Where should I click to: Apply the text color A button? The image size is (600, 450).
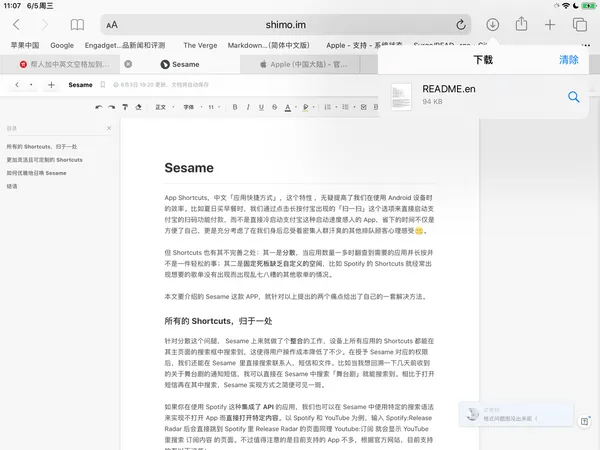click(288, 108)
